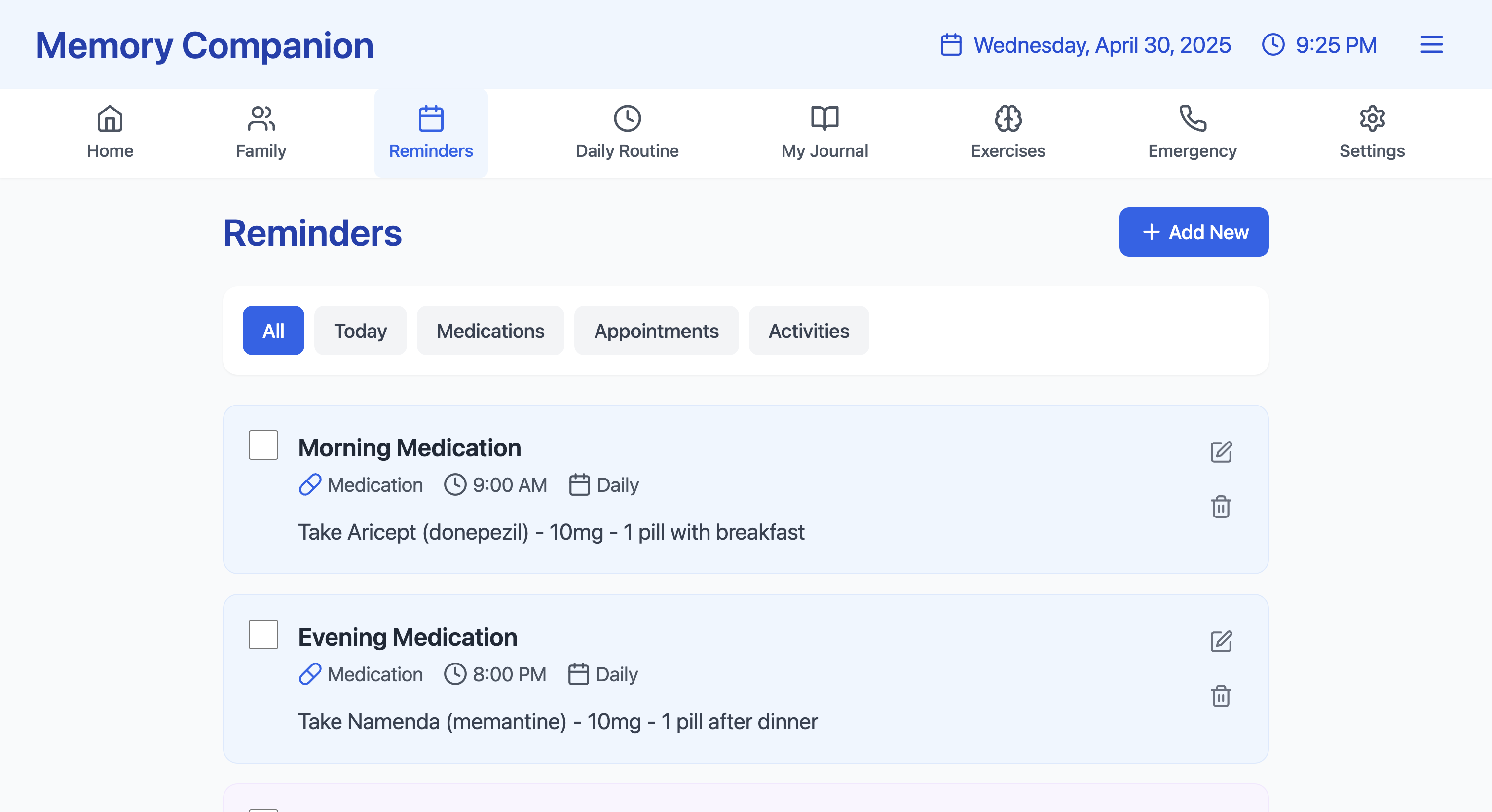This screenshot has height=812, width=1492.
Task: Click Add New reminder button
Action: [1194, 232]
